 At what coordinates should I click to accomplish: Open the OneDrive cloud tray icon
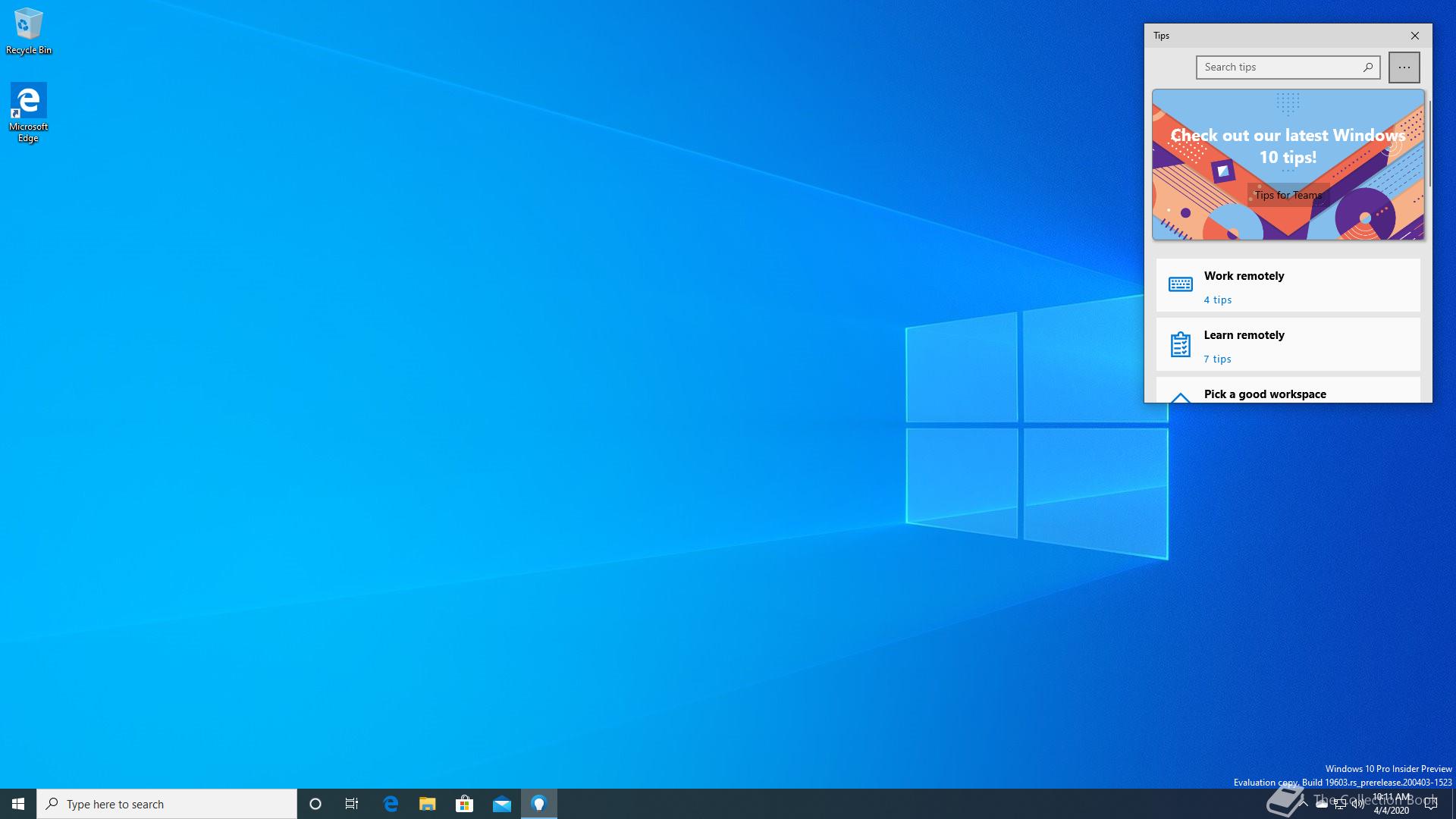(x=1322, y=804)
